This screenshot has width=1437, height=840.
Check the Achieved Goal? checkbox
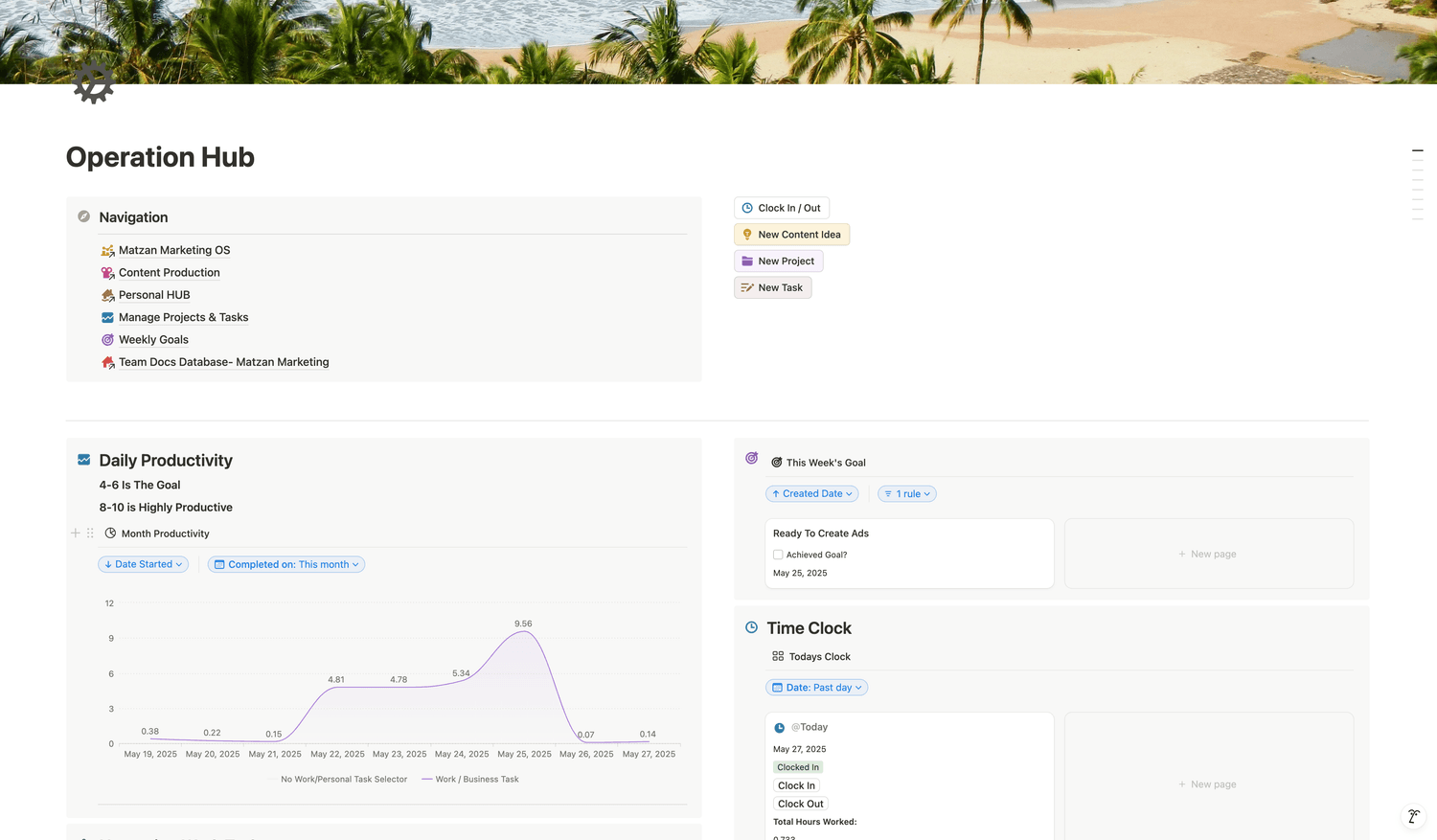[778, 555]
